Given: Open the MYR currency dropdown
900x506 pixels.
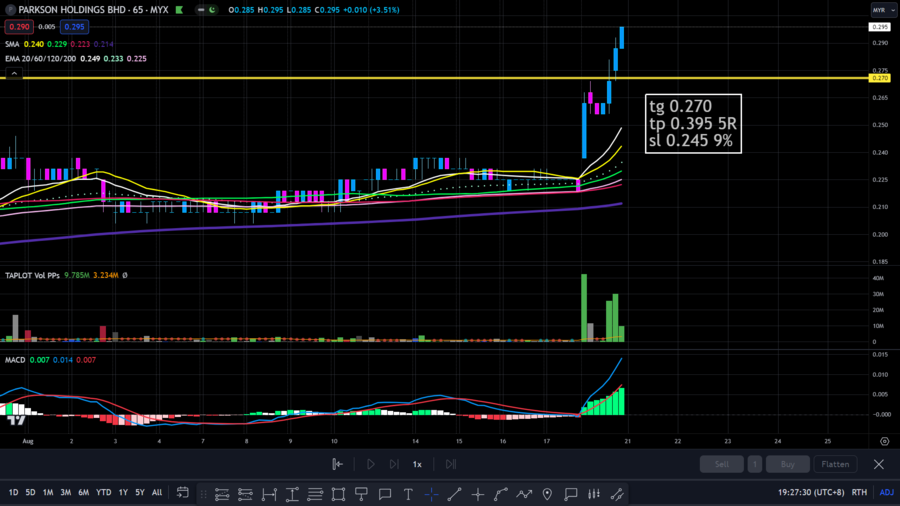Looking at the screenshot, I should pos(883,10).
